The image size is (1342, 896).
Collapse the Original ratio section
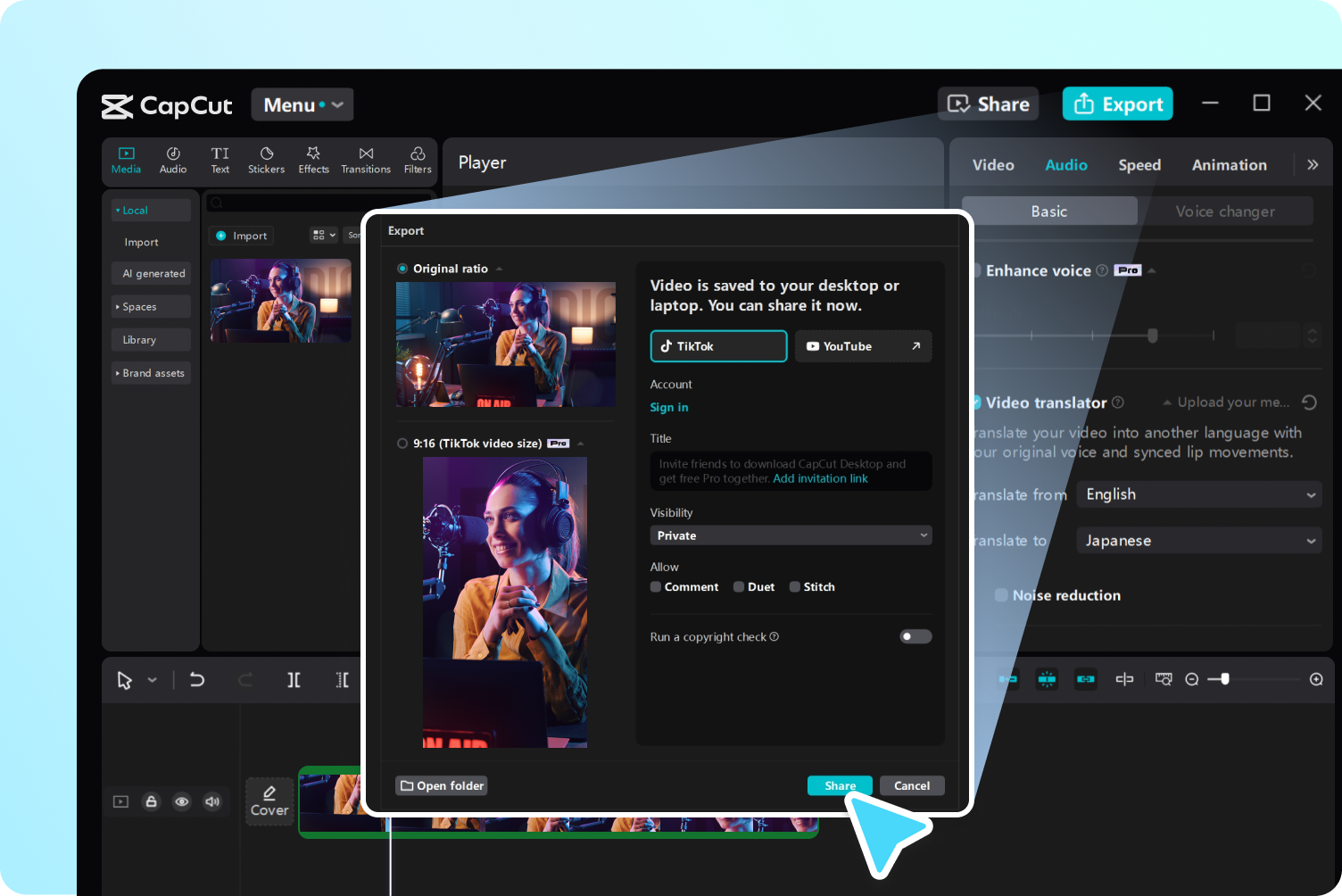pyautogui.click(x=499, y=268)
